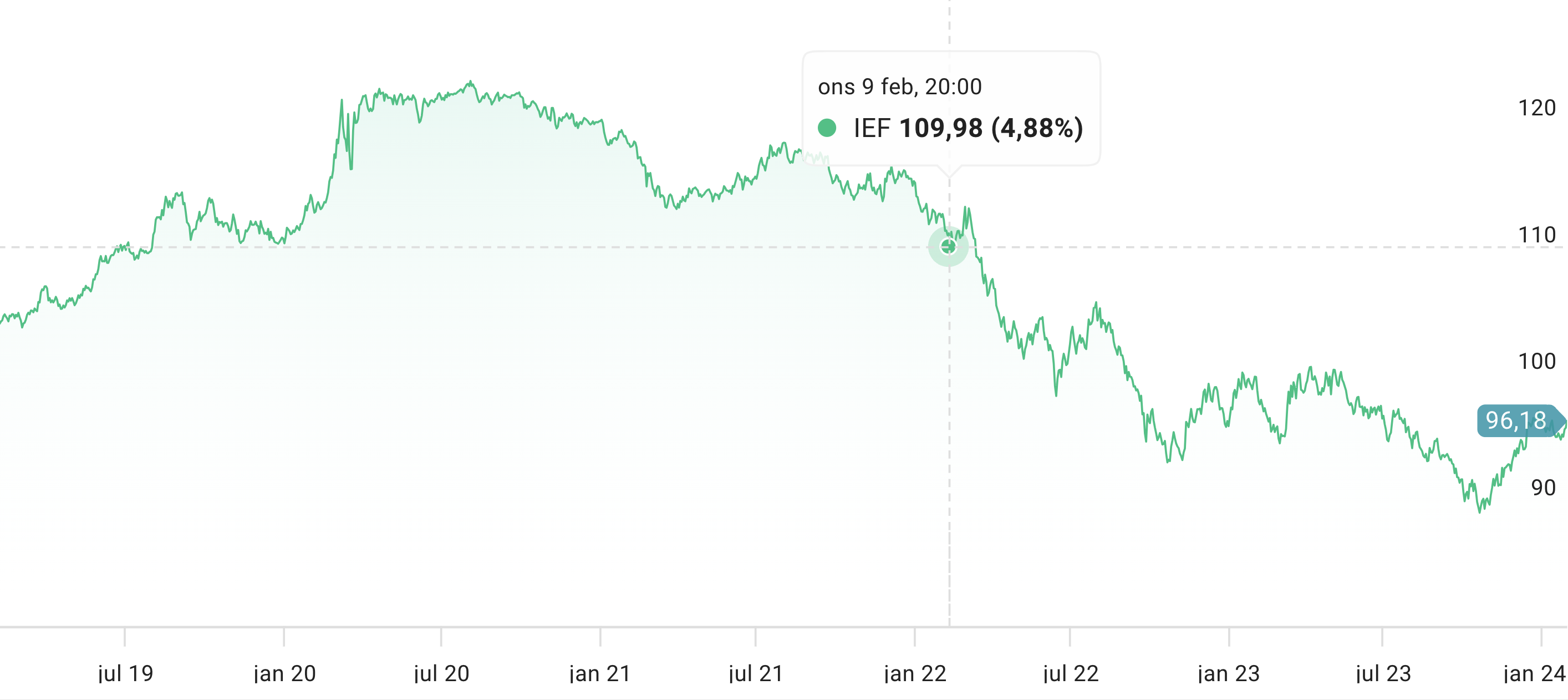Screen dimensions: 1568x700
Task: Click the IEF ticker label in tooltip
Action: [x=872, y=129]
